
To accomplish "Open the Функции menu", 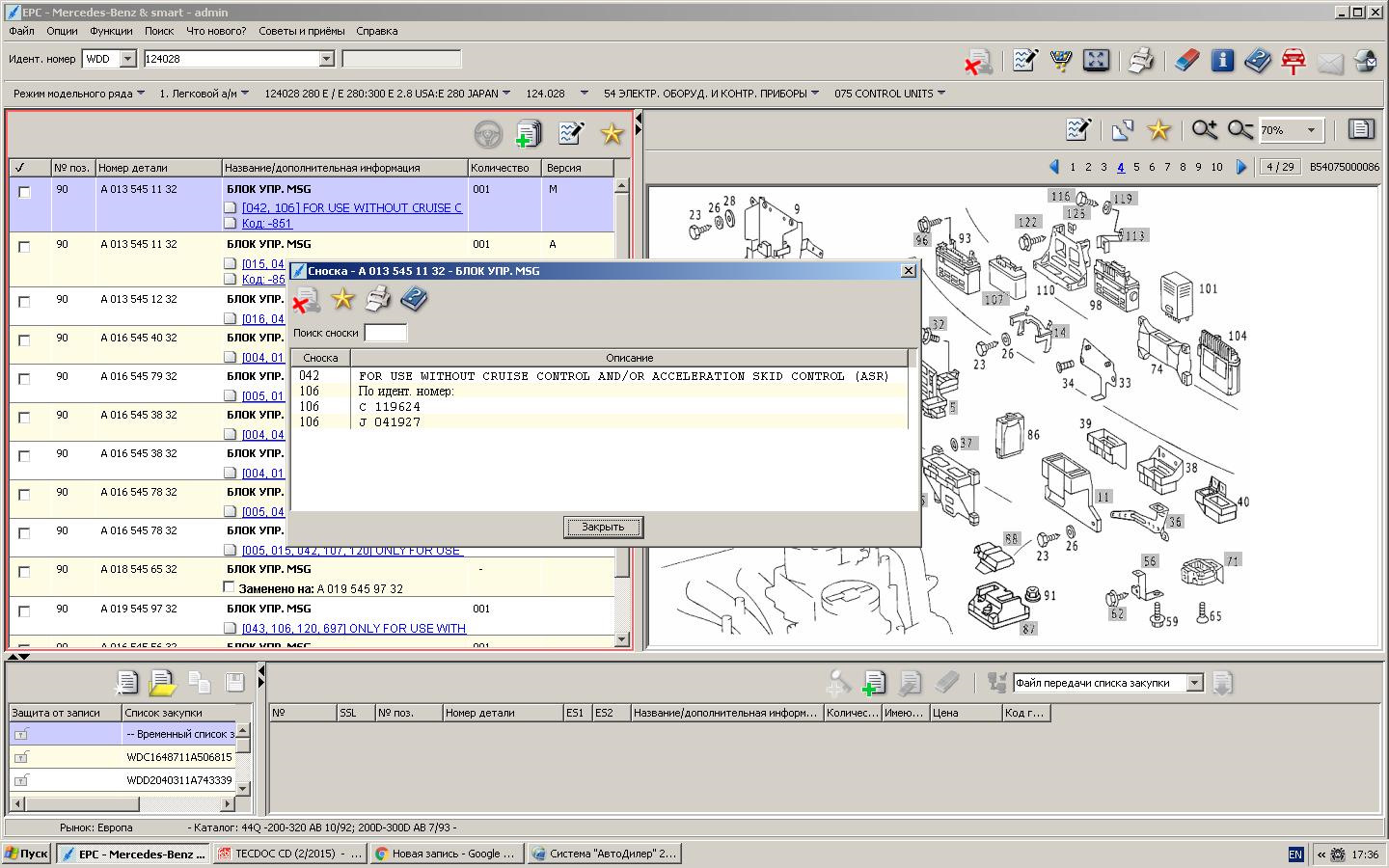I will pos(111,31).
